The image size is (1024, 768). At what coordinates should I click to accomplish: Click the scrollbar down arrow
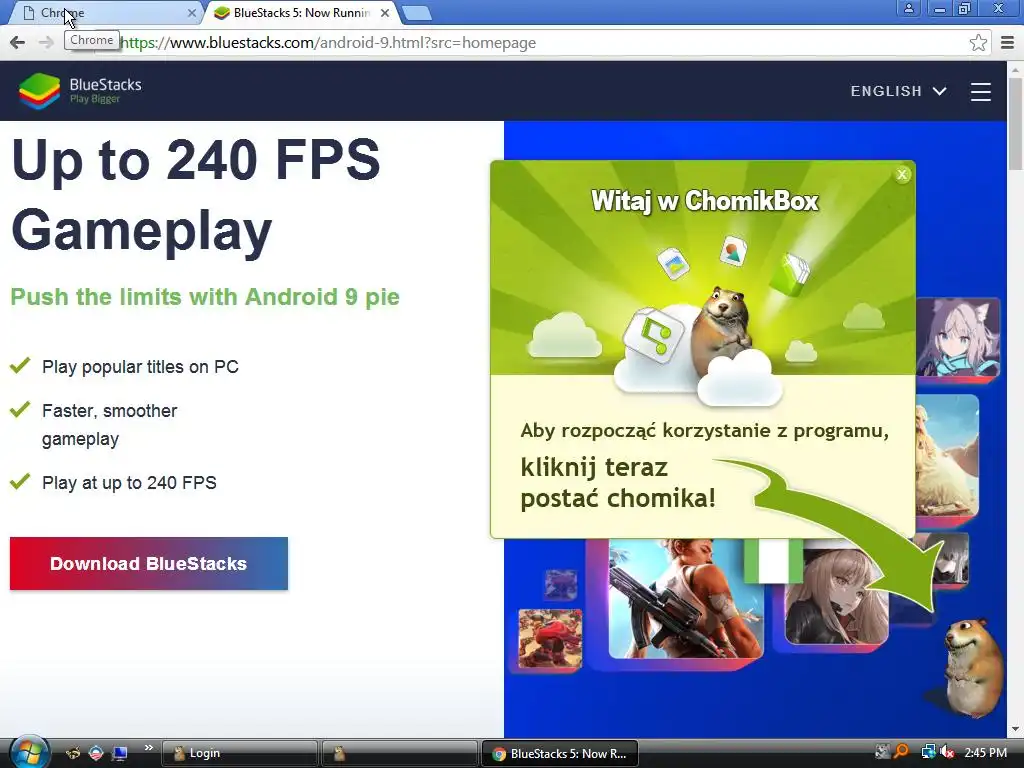pyautogui.click(x=1016, y=729)
